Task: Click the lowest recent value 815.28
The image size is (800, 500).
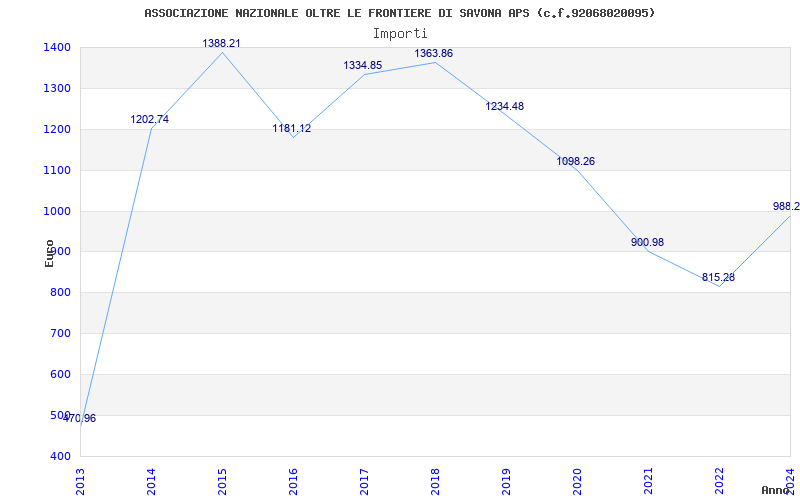Action: (x=718, y=278)
